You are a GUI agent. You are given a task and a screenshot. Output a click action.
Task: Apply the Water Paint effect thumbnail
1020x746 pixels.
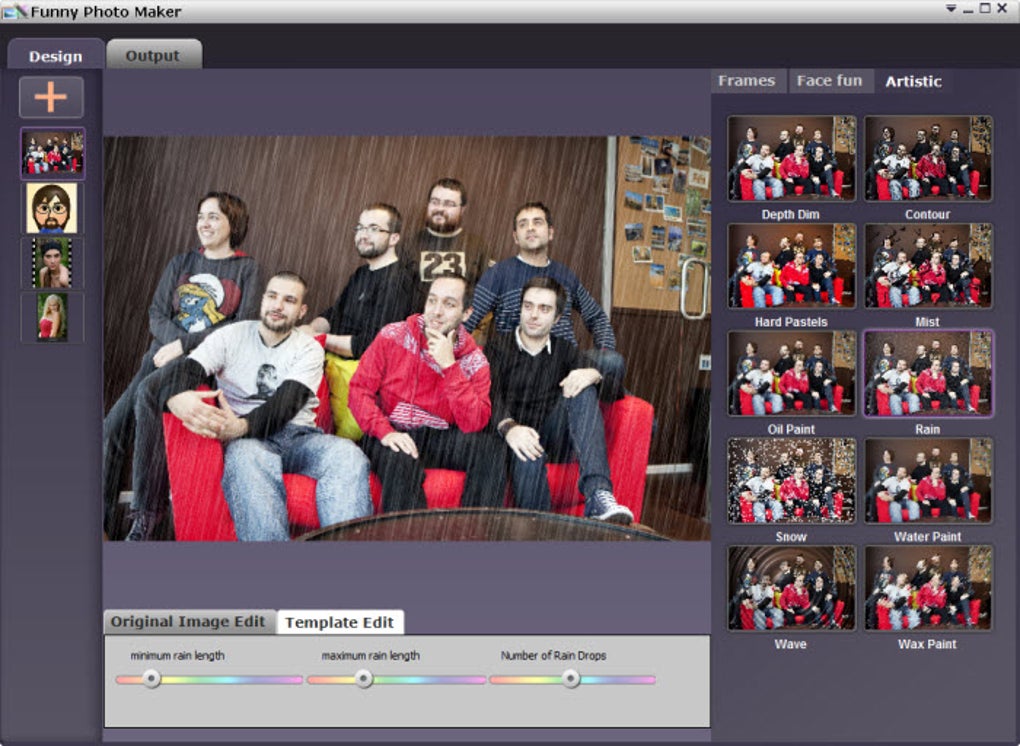click(928, 480)
